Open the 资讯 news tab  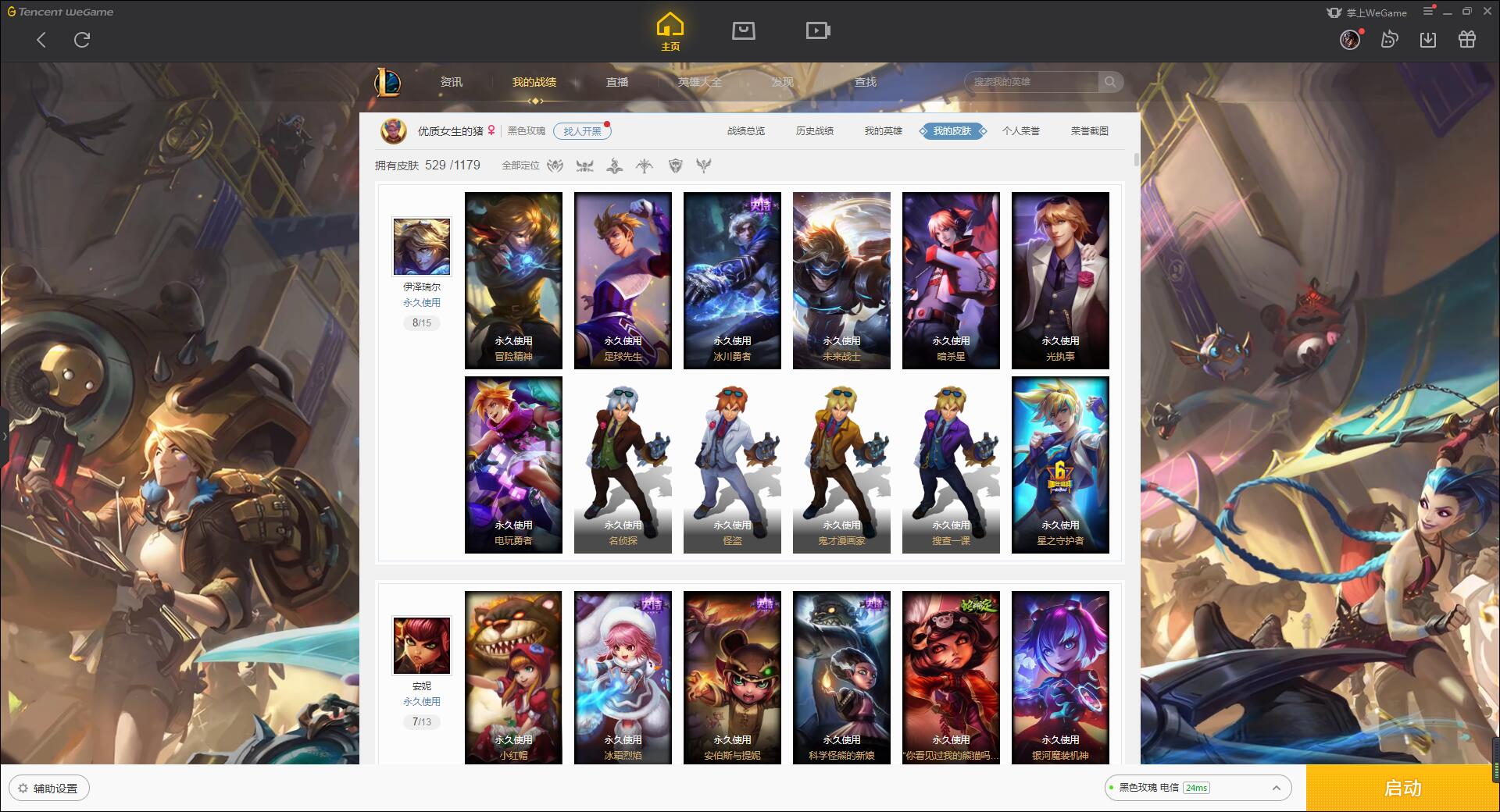pos(451,82)
